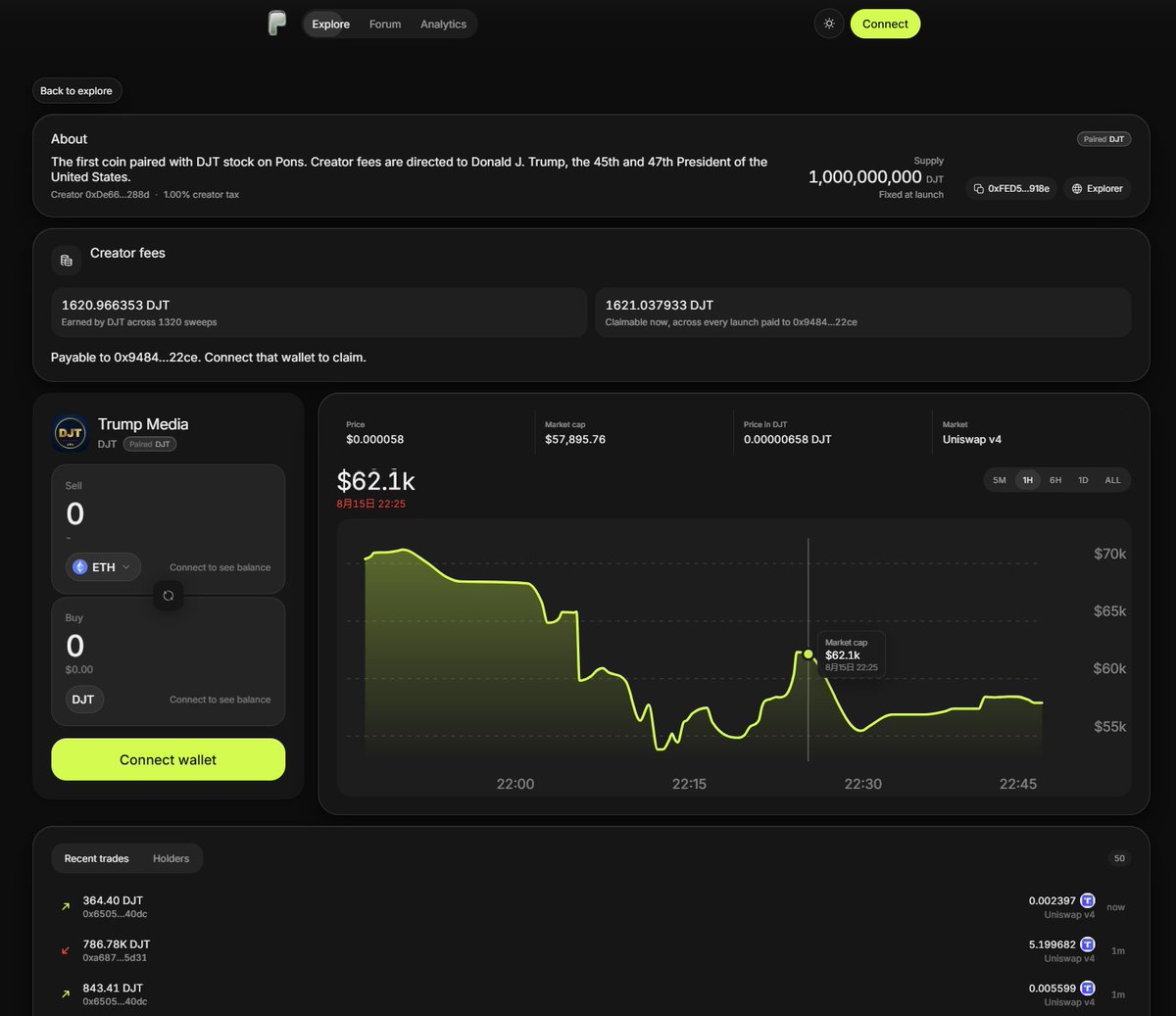Image resolution: width=1176 pixels, height=1016 pixels.
Task: Click the DJT Trump Media logo
Action: [71, 433]
